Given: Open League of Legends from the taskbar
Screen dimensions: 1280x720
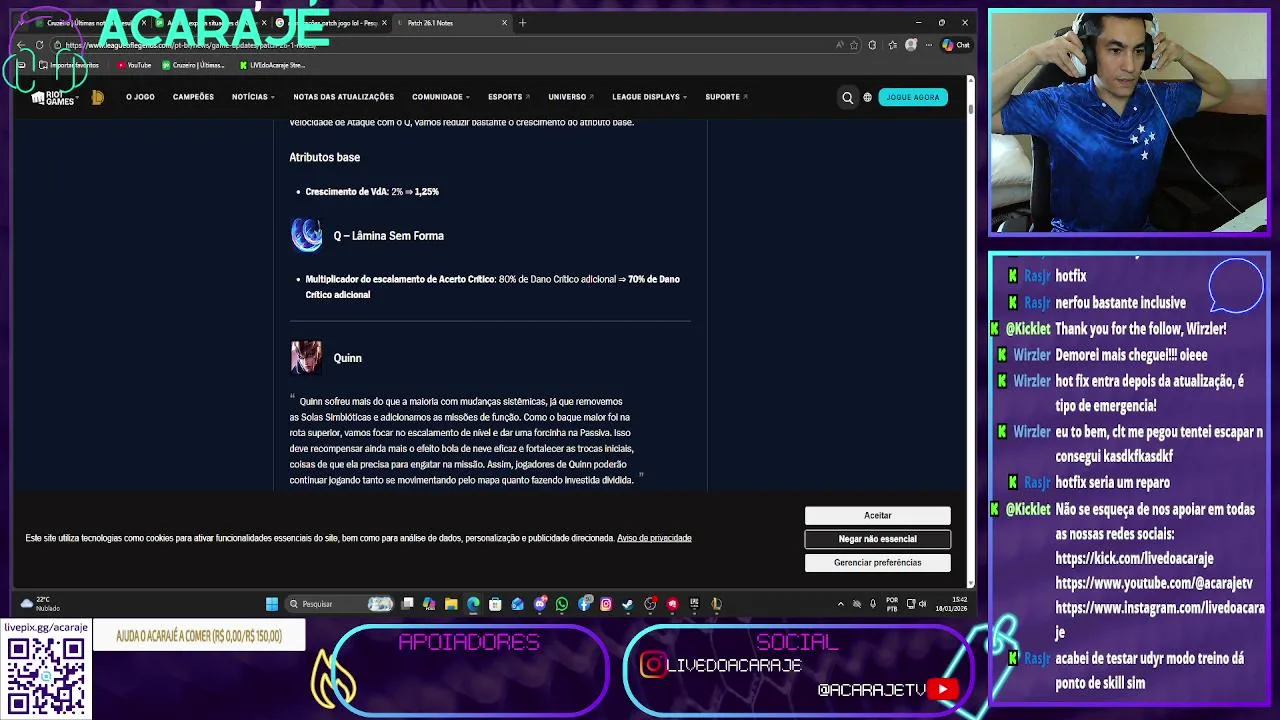Looking at the screenshot, I should (x=717, y=603).
